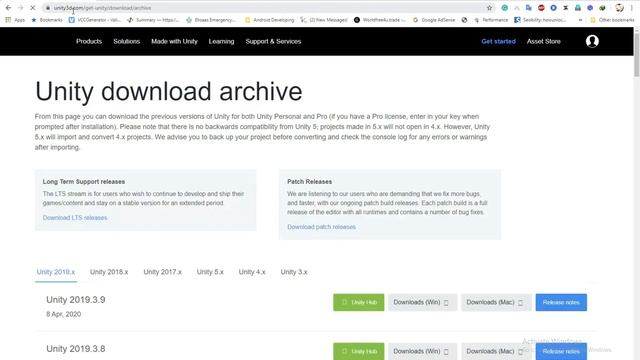640x360 pixels.
Task: Open the Summary bookmark
Action: pos(153,20)
